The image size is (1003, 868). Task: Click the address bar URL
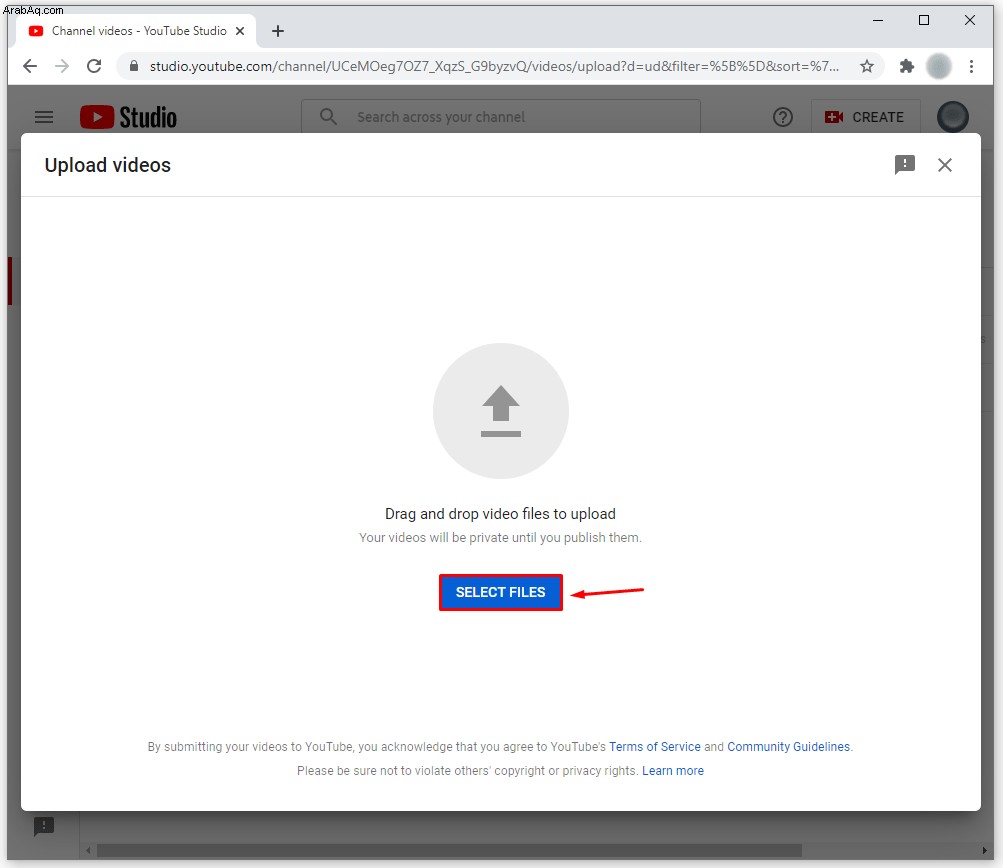pos(494,66)
